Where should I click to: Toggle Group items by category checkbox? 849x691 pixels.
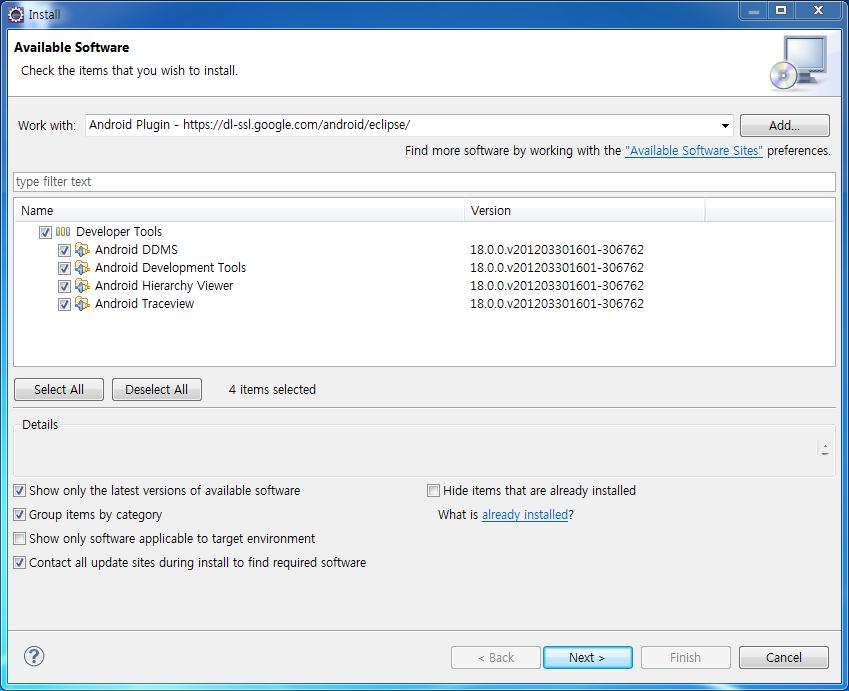pyautogui.click(x=20, y=515)
